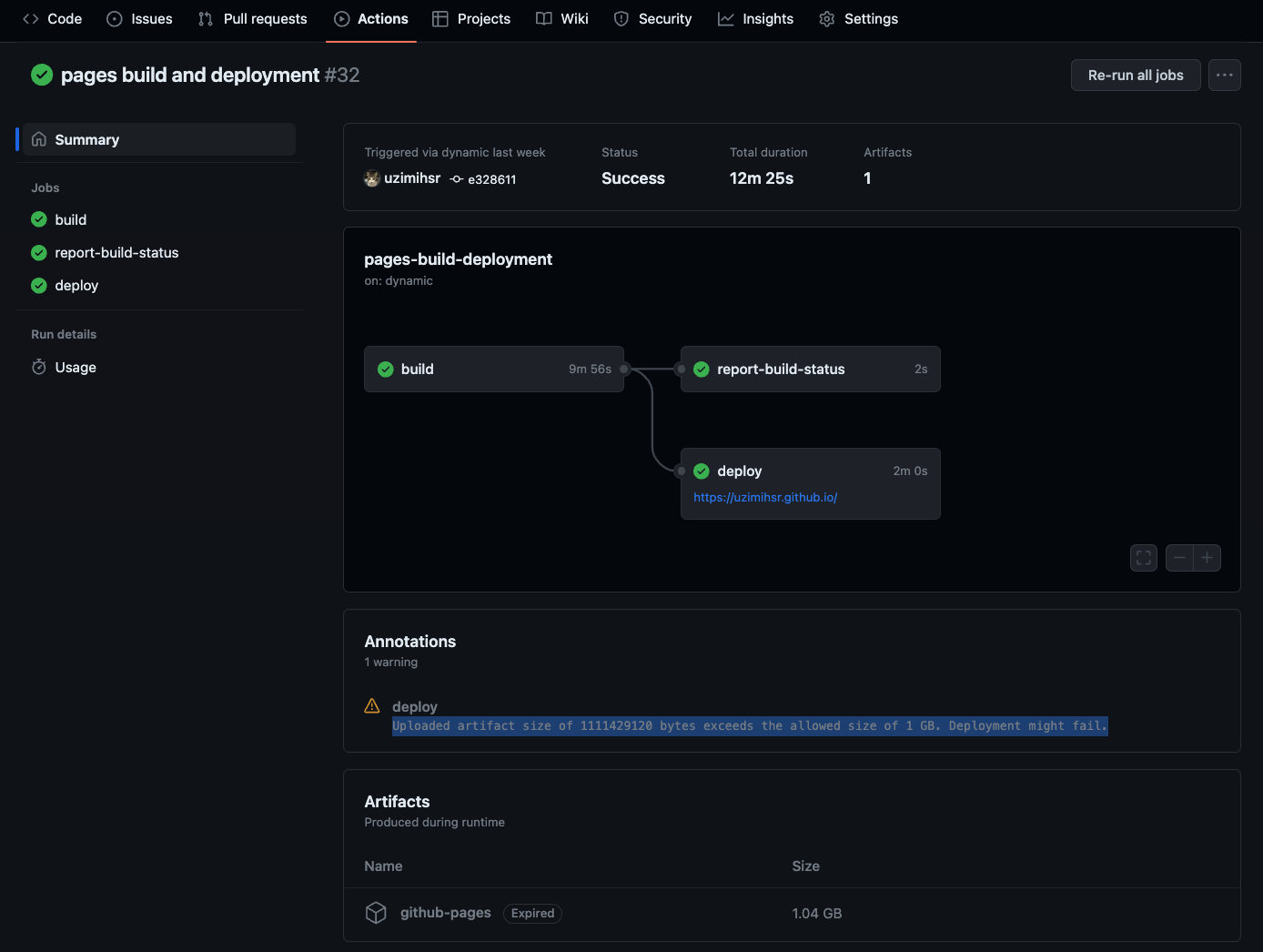1263x952 pixels.
Task: Click green check on report-build-status graph node
Action: (x=702, y=369)
